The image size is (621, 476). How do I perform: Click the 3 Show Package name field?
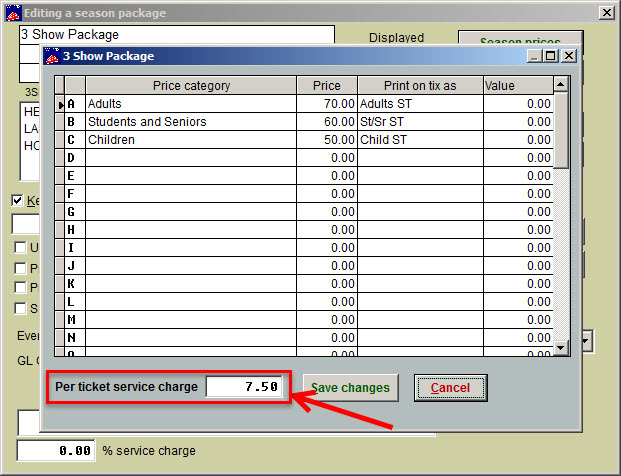[x=177, y=34]
